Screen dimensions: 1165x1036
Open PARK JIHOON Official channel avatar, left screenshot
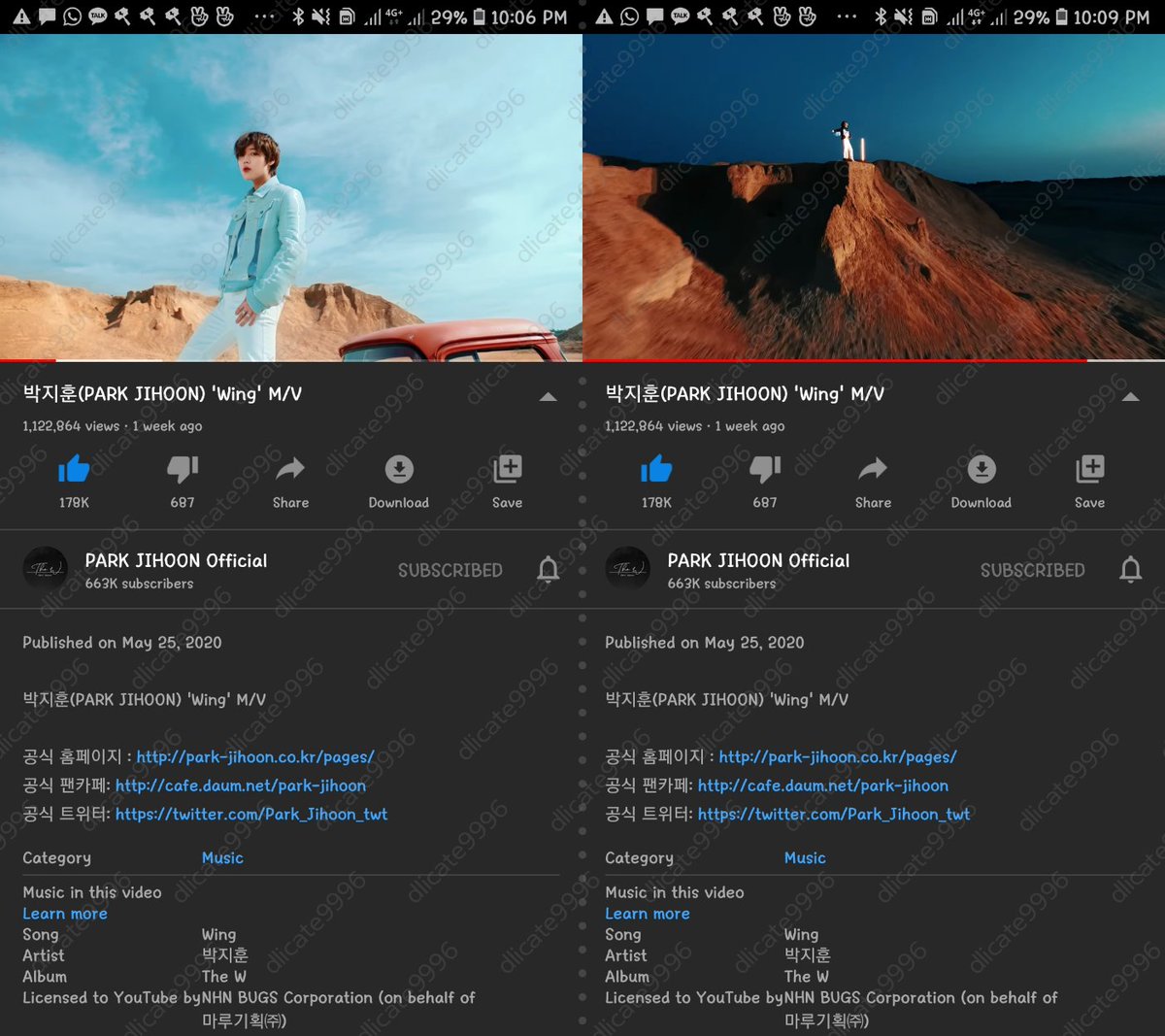pyautogui.click(x=45, y=570)
